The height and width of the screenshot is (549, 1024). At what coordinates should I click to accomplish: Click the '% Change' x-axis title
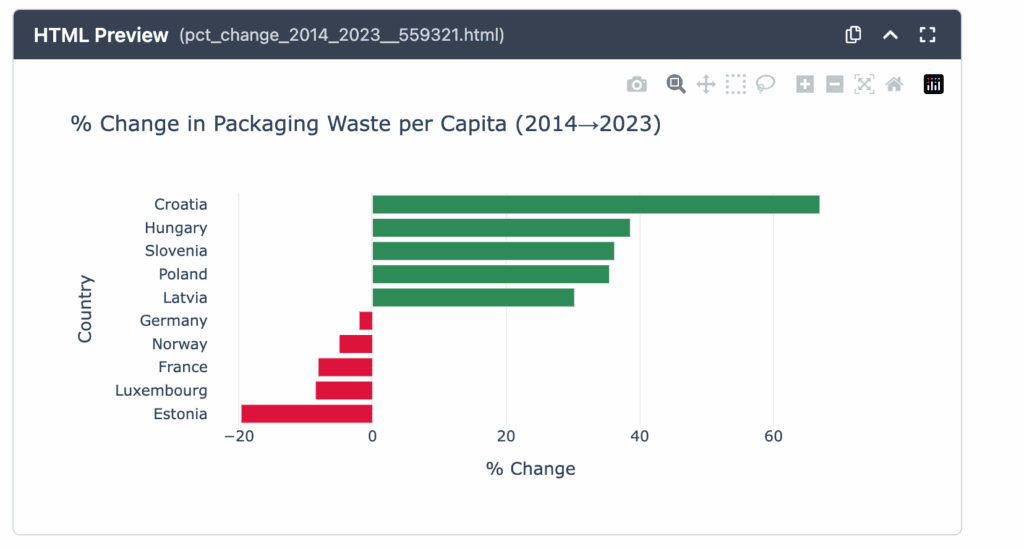(530, 469)
